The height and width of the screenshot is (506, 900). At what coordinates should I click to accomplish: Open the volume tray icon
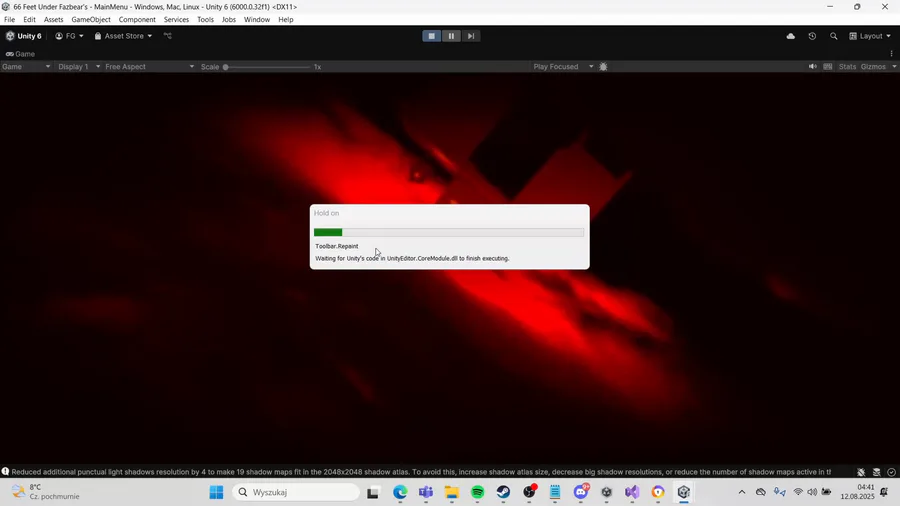click(812, 492)
